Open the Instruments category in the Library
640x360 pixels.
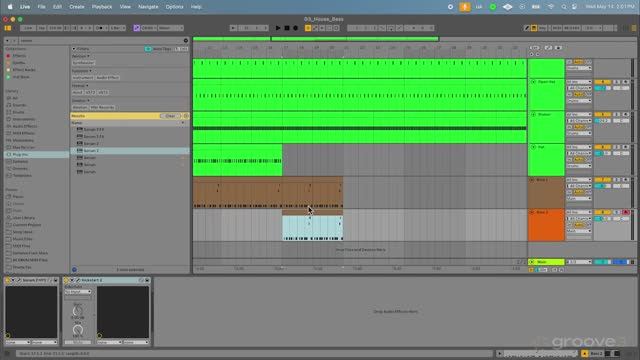pyautogui.click(x=24, y=119)
